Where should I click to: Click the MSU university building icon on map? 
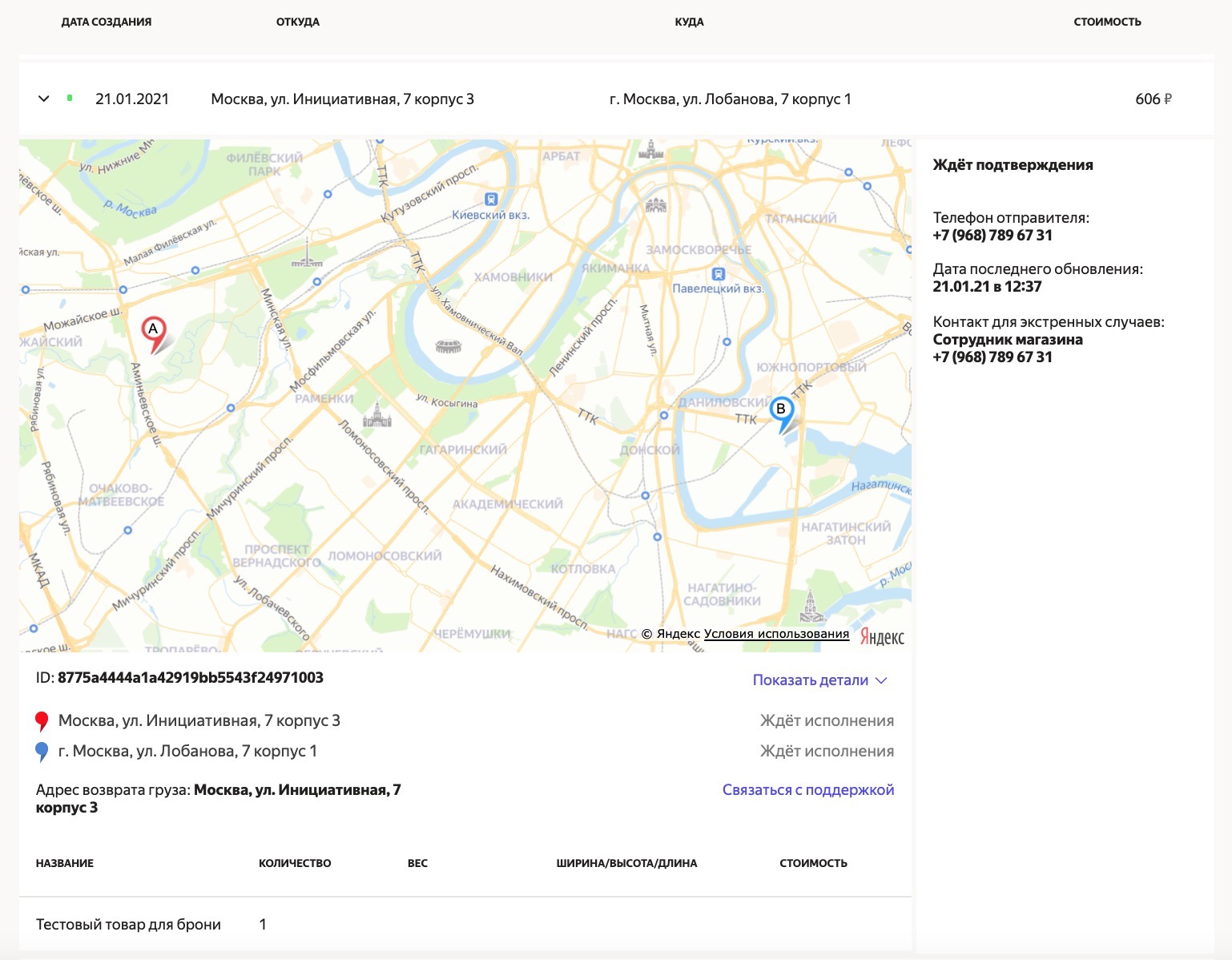[376, 413]
